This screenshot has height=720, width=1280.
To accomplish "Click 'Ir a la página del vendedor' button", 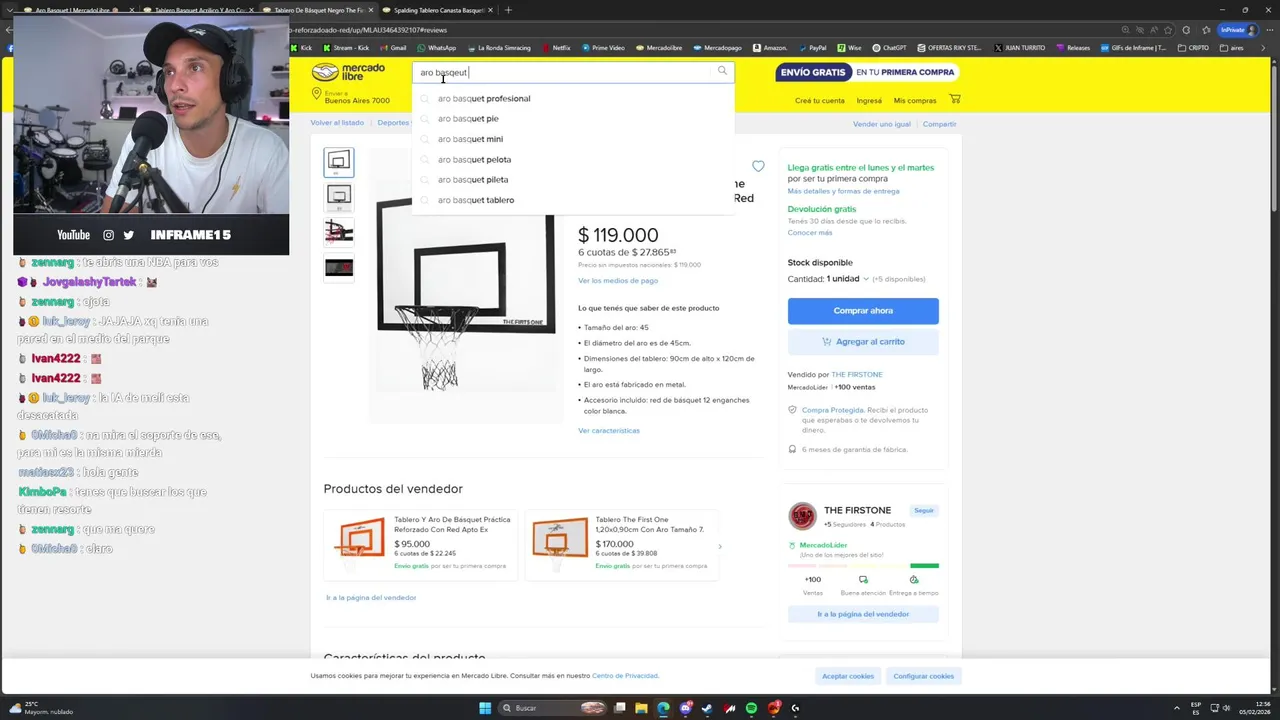I will (x=863, y=614).
